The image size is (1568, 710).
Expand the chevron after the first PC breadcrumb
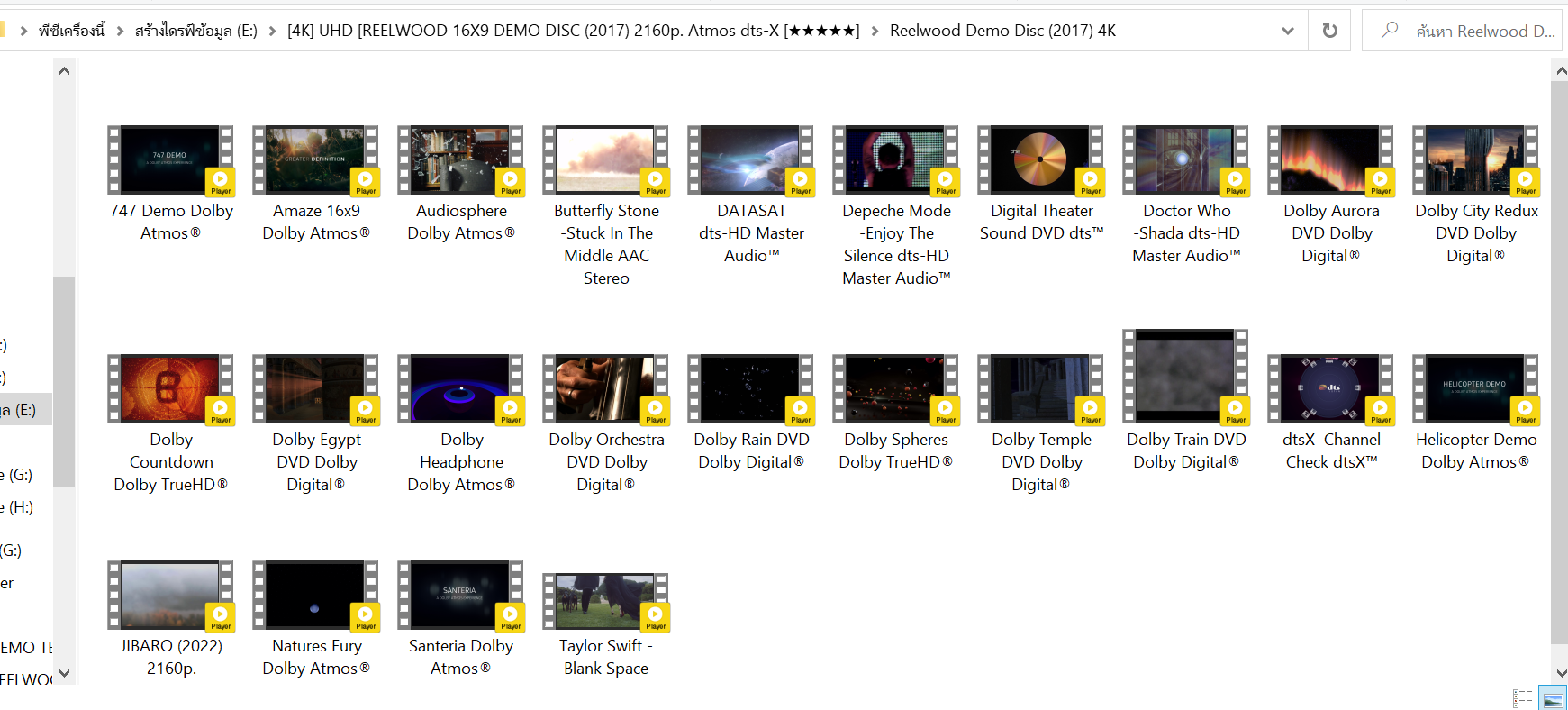point(120,31)
